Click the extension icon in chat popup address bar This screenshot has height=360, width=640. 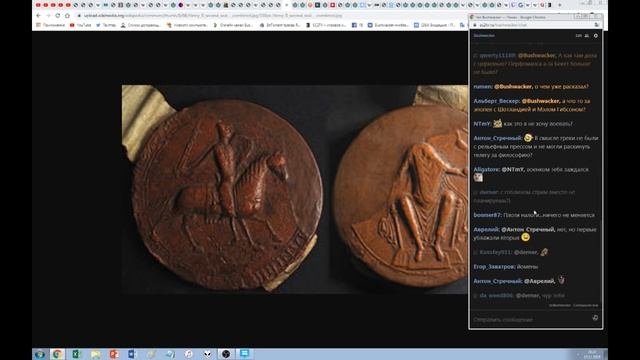596,25
